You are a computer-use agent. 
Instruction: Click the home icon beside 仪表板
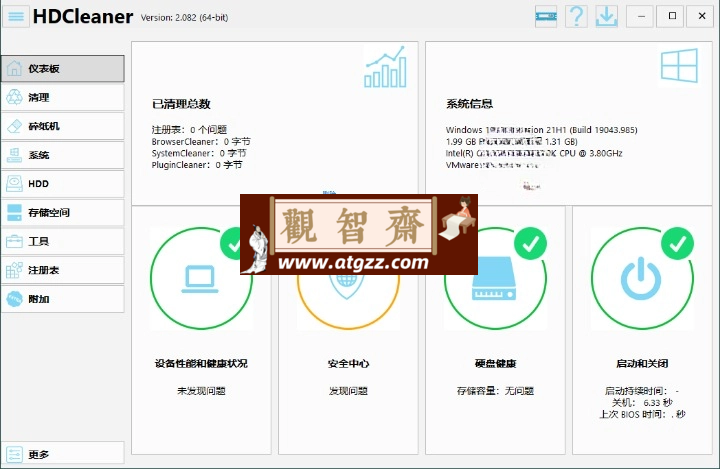tap(14, 68)
